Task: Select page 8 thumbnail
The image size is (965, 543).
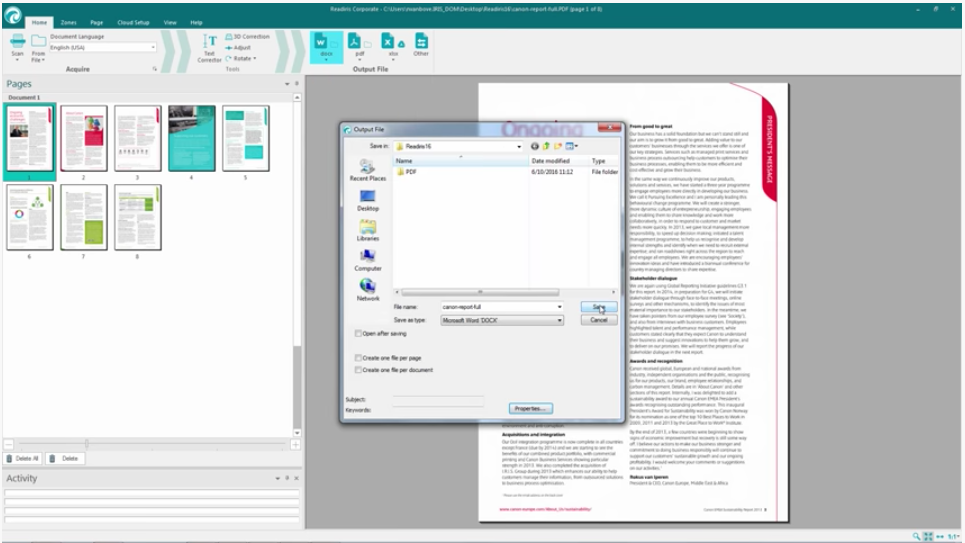Action: click(138, 217)
